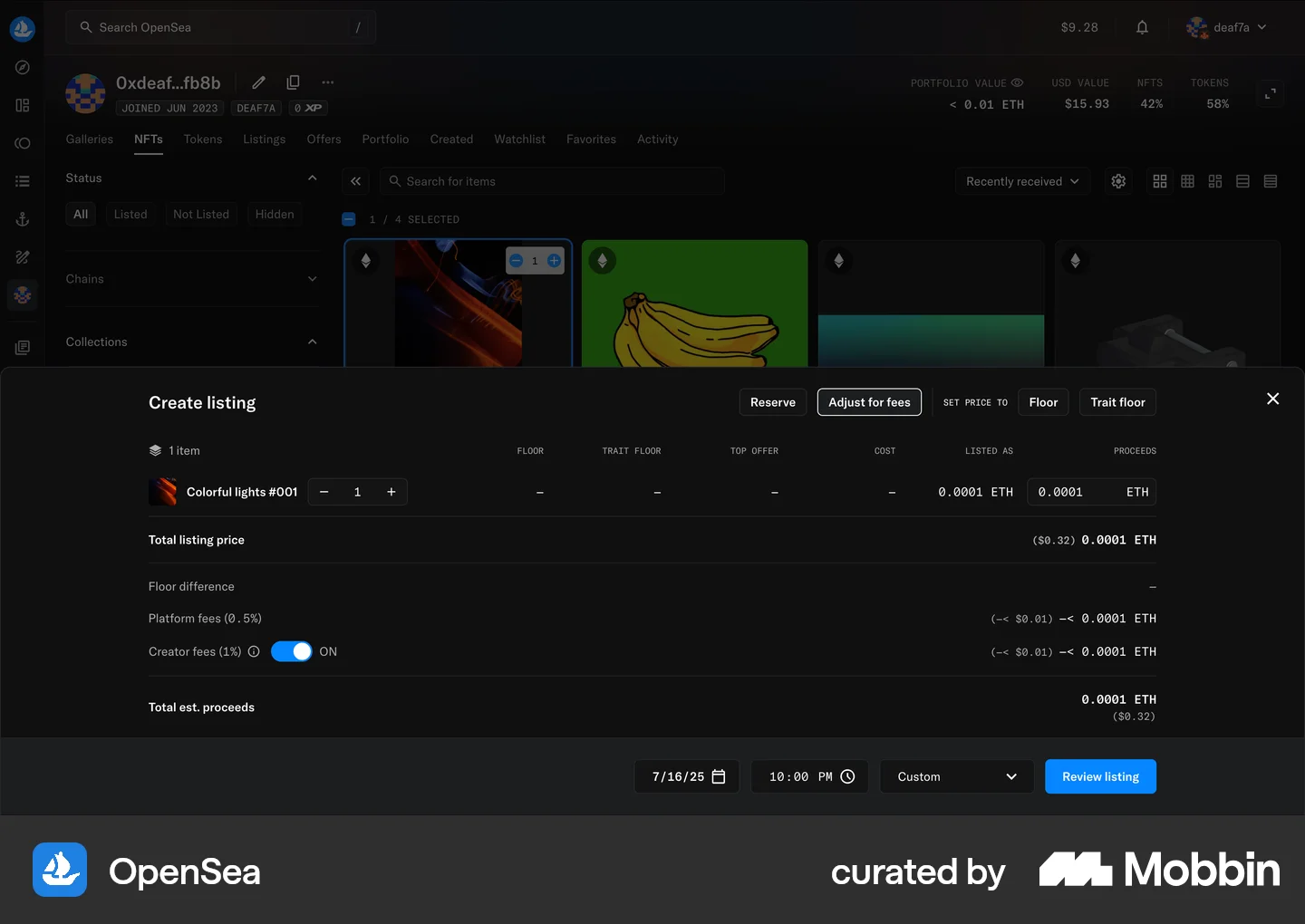Switch to the table view icon
The image size is (1305, 924).
click(1271, 181)
